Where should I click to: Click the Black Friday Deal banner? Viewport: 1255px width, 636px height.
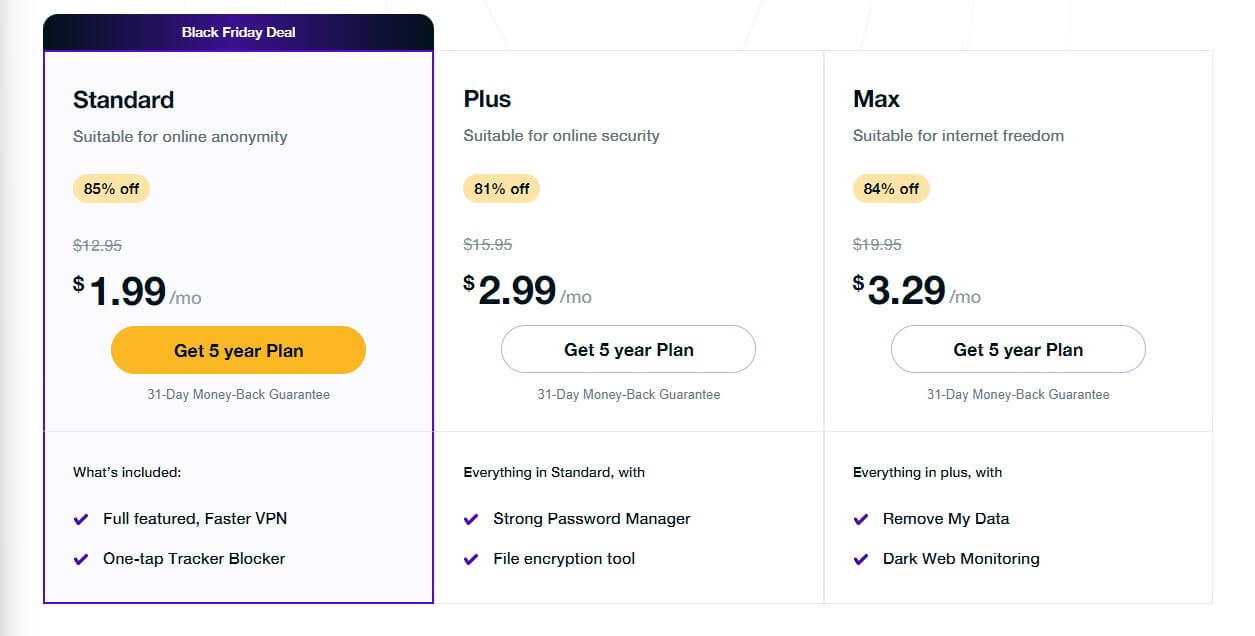pos(238,31)
